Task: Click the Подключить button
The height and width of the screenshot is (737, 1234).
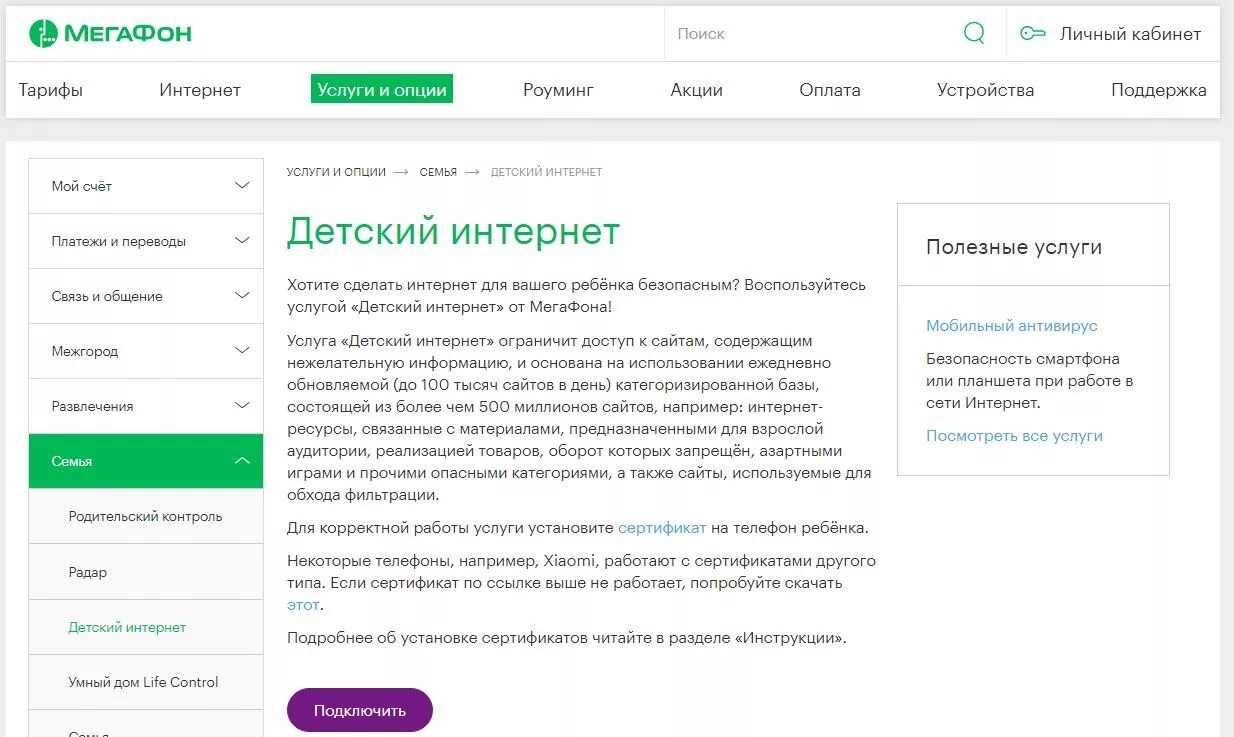Action: [359, 709]
